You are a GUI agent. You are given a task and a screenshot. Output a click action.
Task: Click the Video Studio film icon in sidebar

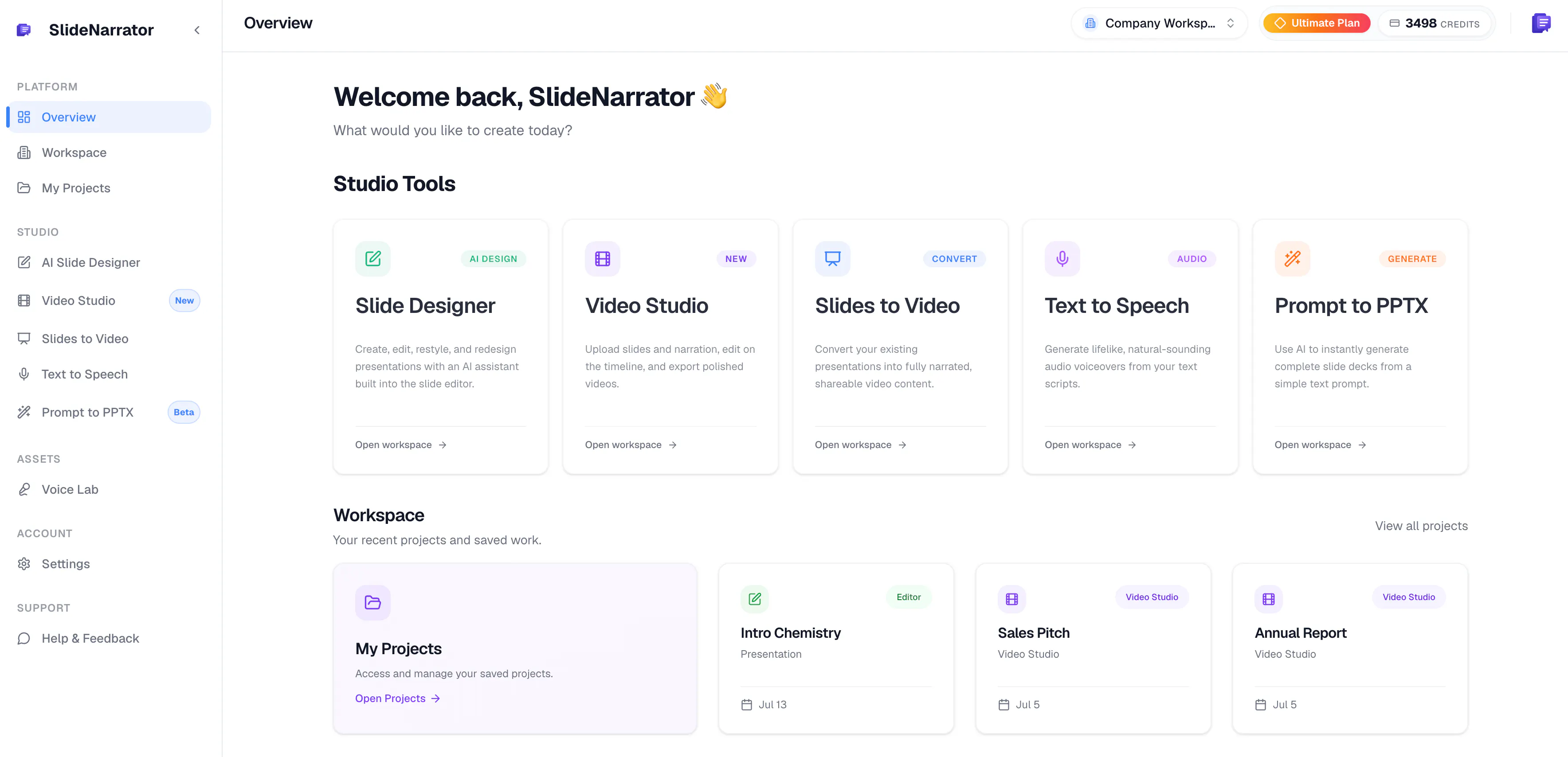click(x=24, y=300)
